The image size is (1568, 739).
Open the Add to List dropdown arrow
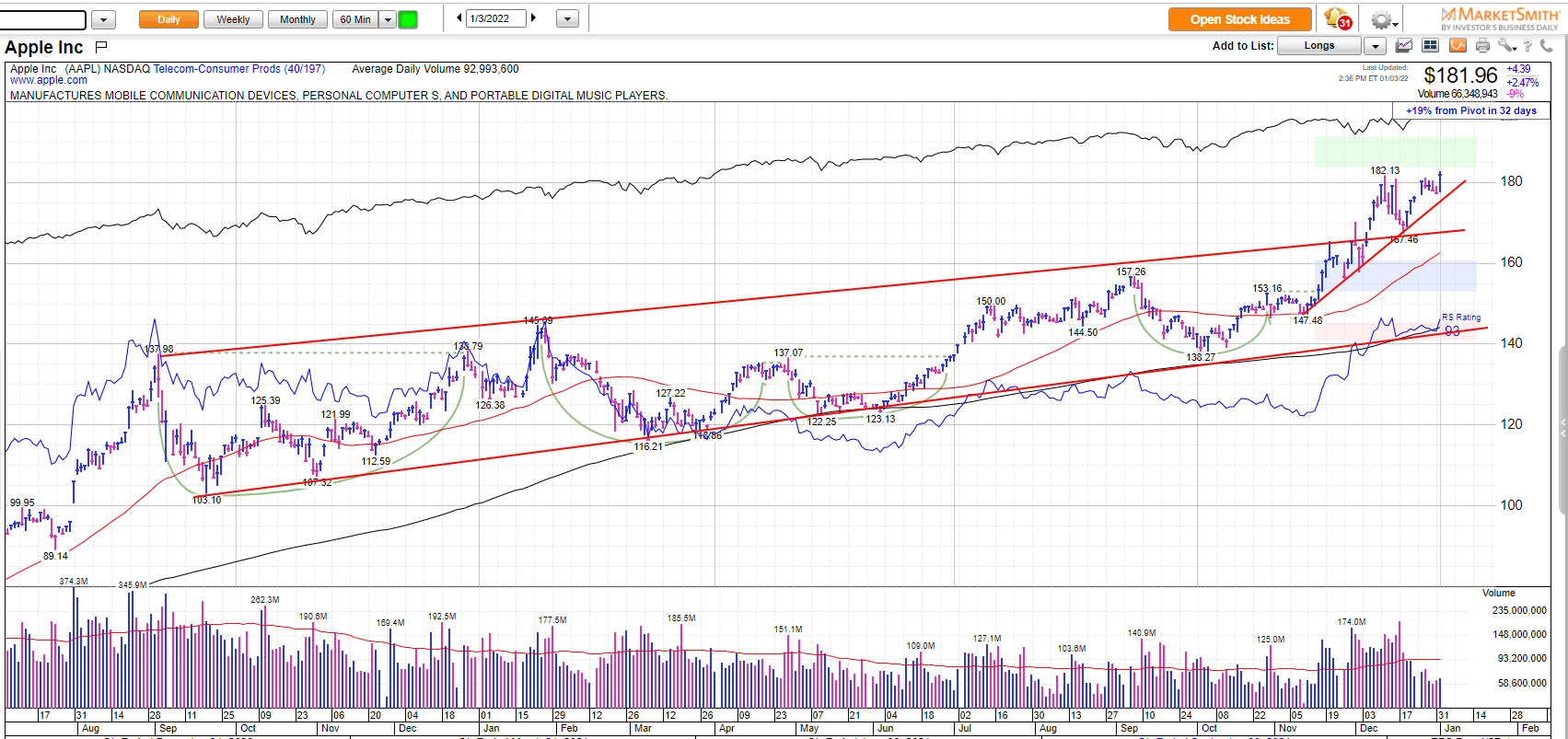click(1375, 46)
